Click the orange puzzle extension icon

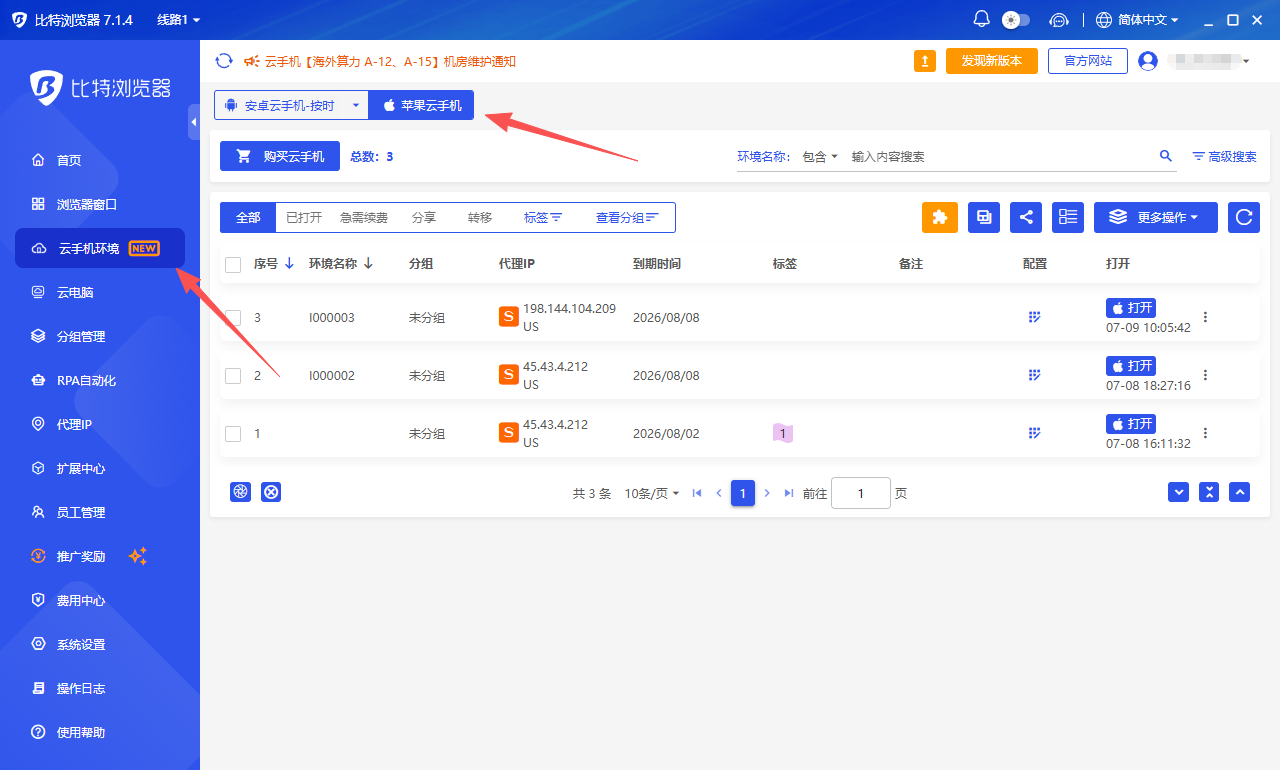pos(939,217)
